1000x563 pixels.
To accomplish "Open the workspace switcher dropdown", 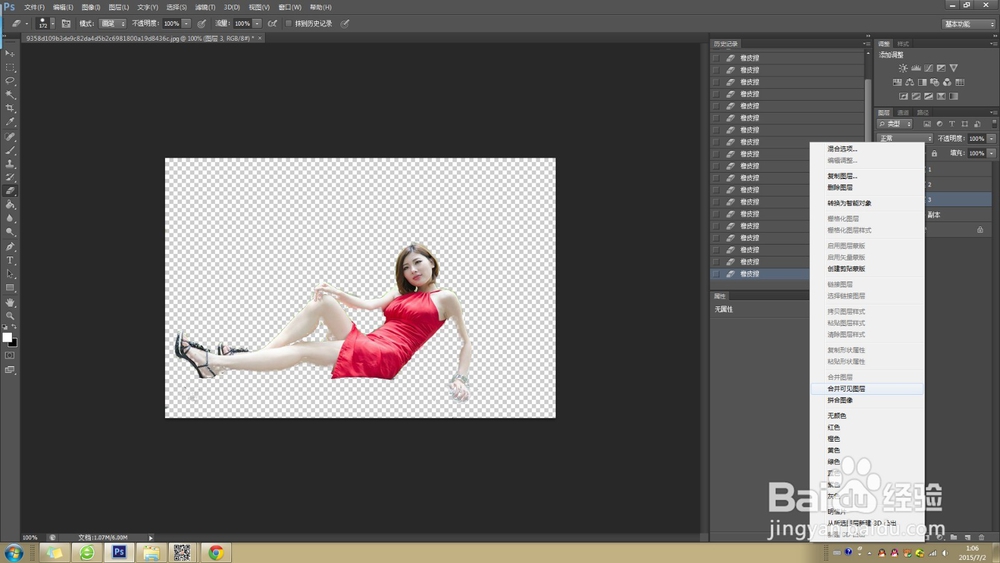I will (x=969, y=24).
